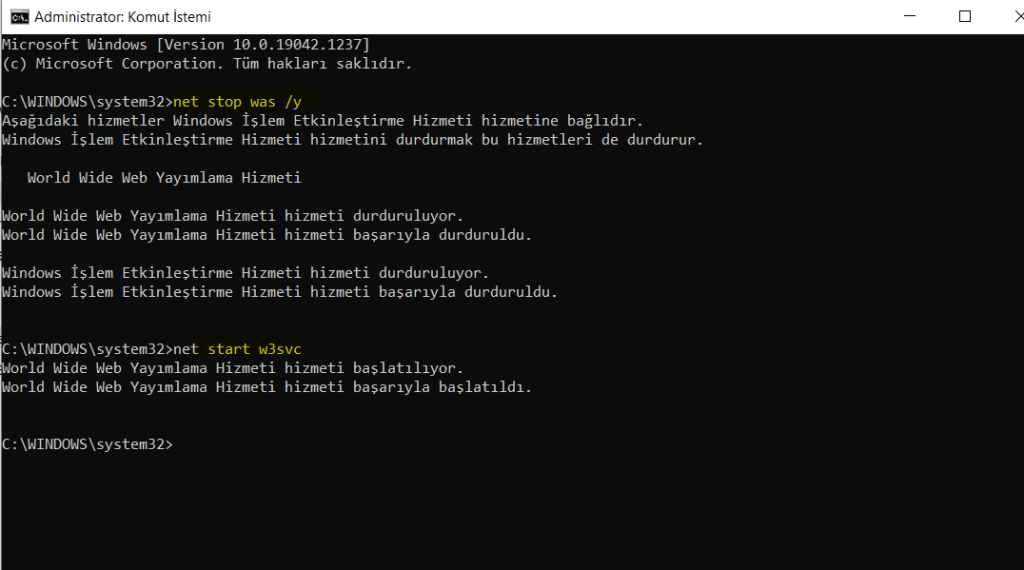Viewport: 1024px width, 570px height.
Task: Click the Command Prompt icon in title bar
Action: tap(18, 17)
